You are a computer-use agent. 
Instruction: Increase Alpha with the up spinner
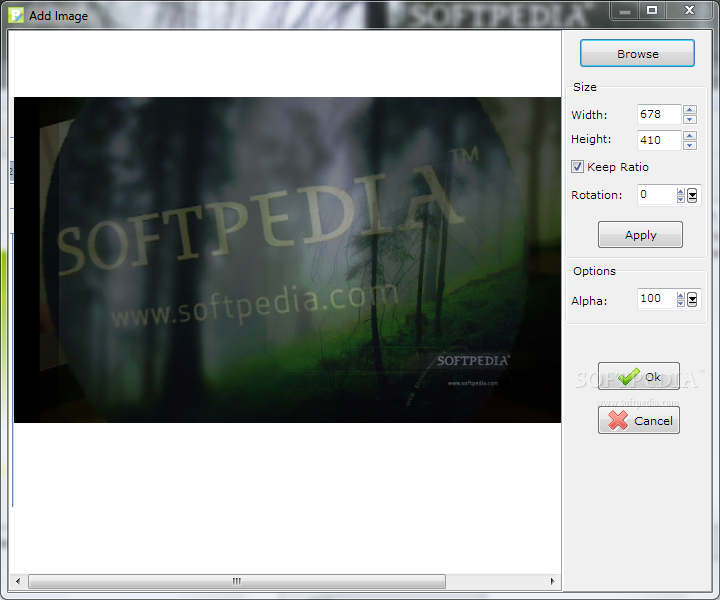(x=681, y=295)
